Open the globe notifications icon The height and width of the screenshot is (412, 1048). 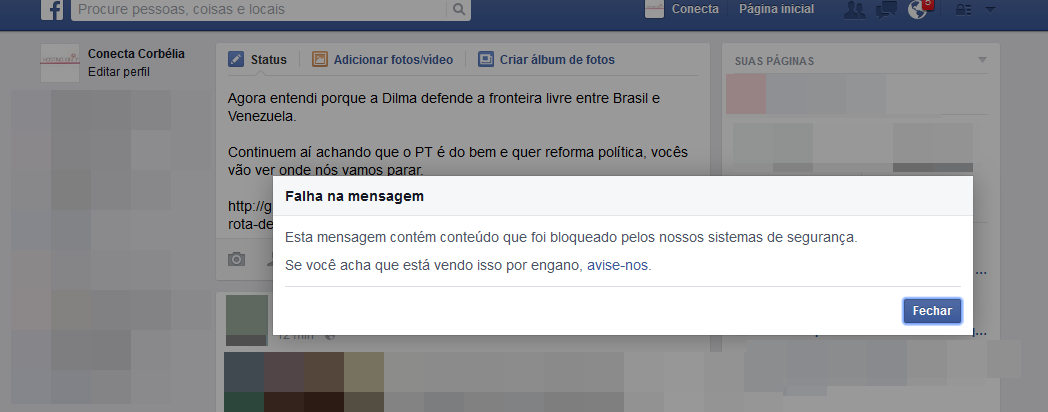[919, 9]
